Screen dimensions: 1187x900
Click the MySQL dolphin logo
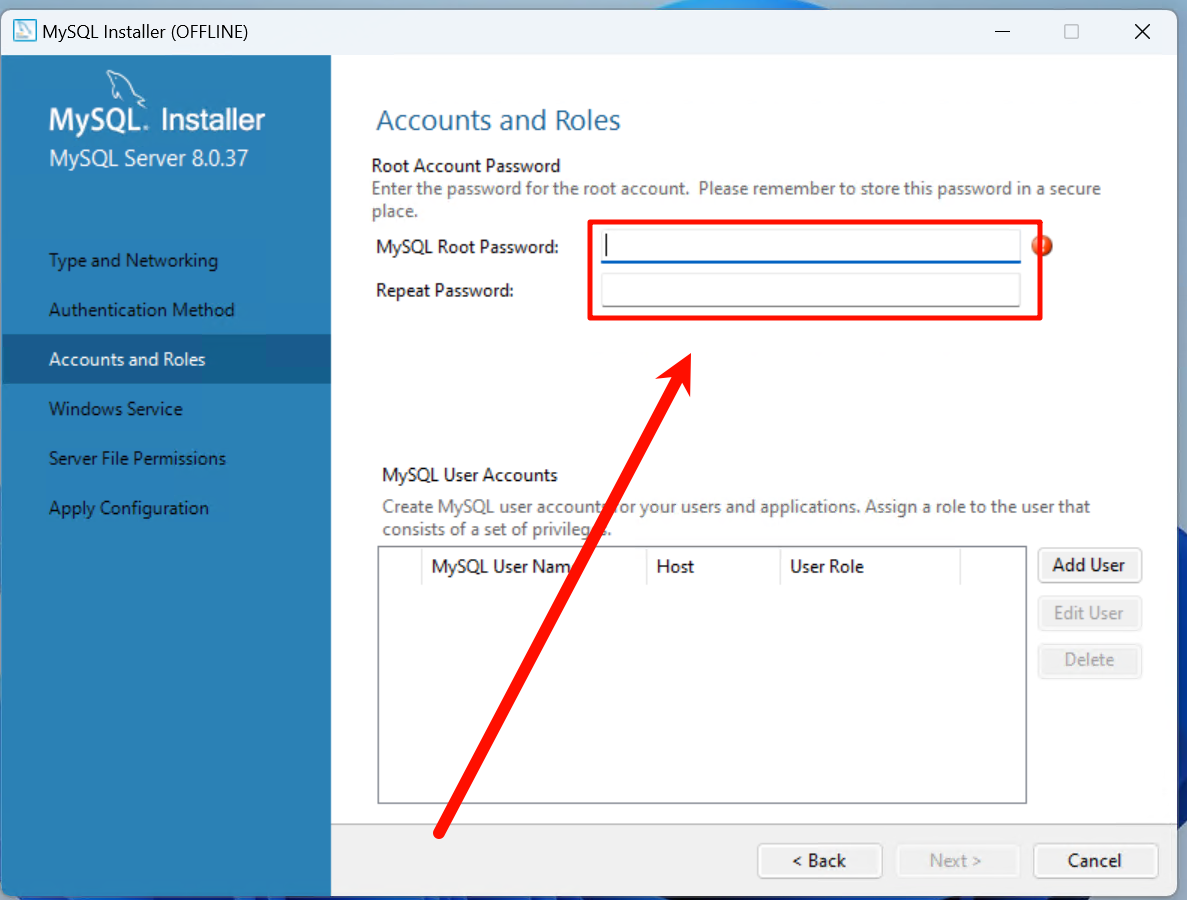coord(126,89)
